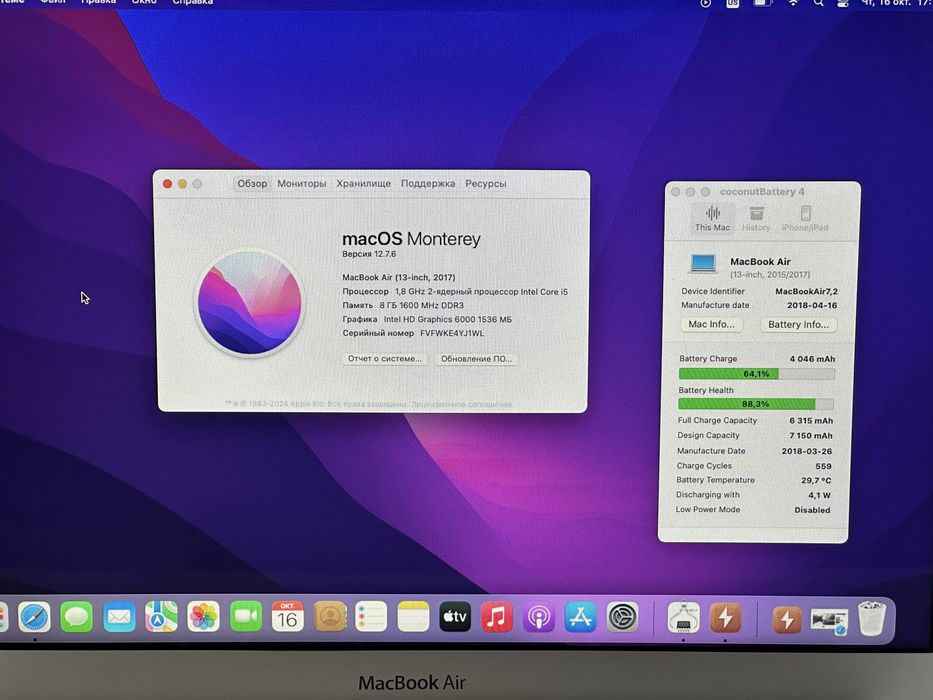
Task: Launch Photos from the Dock
Action: [203, 617]
